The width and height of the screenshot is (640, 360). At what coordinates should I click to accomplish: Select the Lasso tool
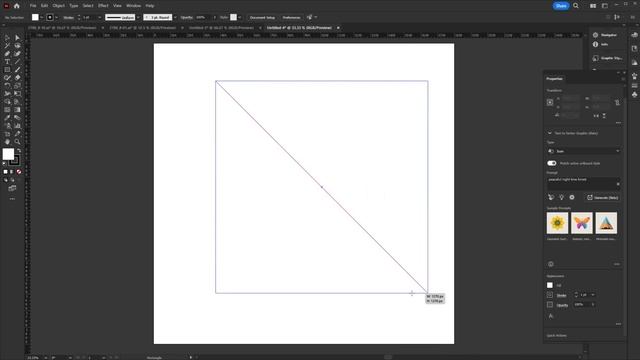(x=17, y=46)
